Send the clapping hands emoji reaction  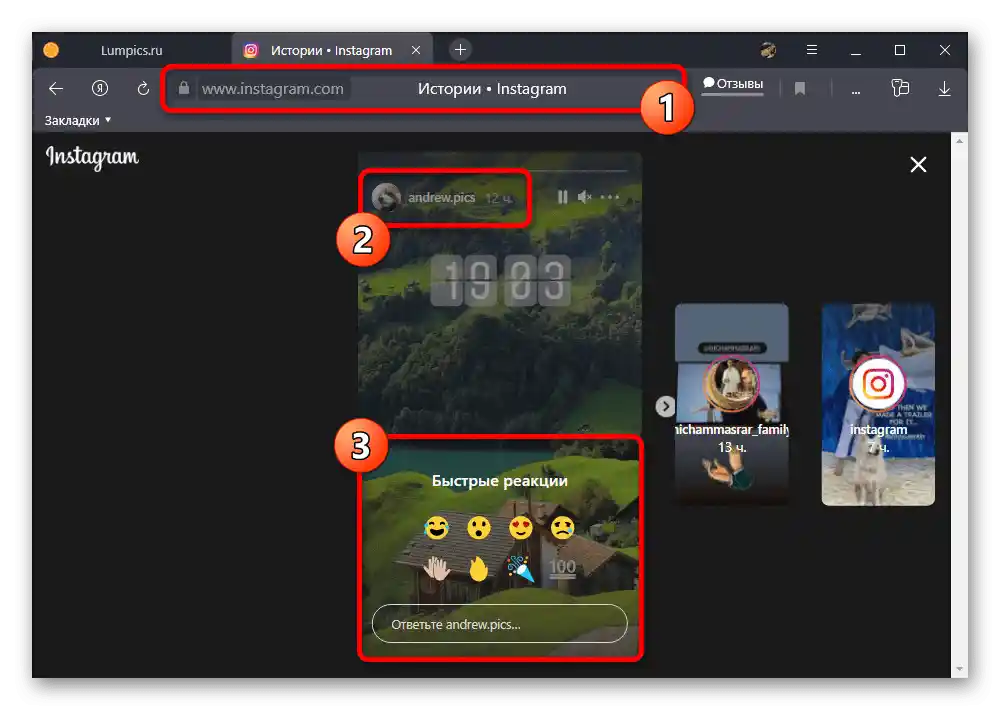(437, 568)
